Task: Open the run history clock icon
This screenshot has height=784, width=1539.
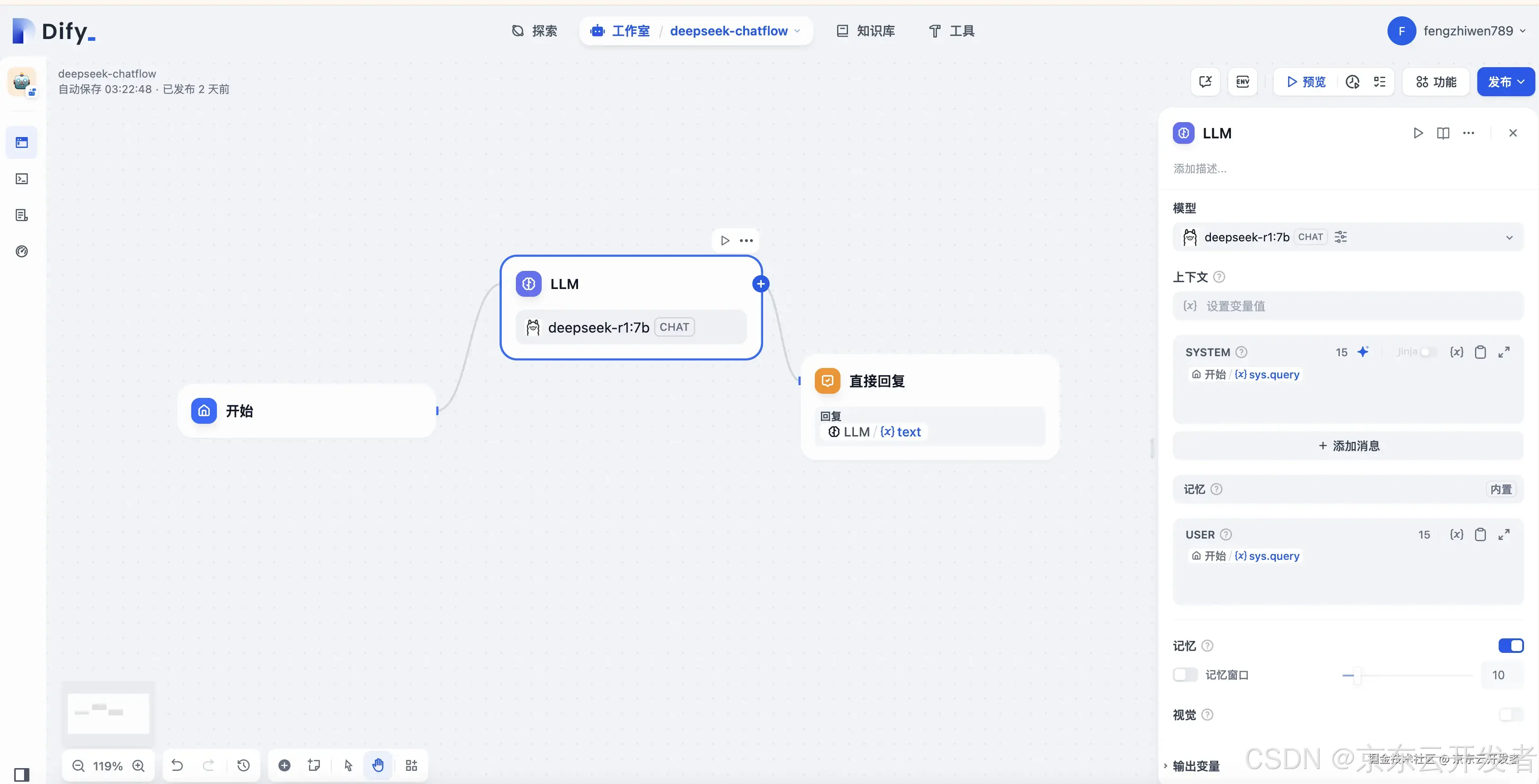Action: tap(1353, 82)
